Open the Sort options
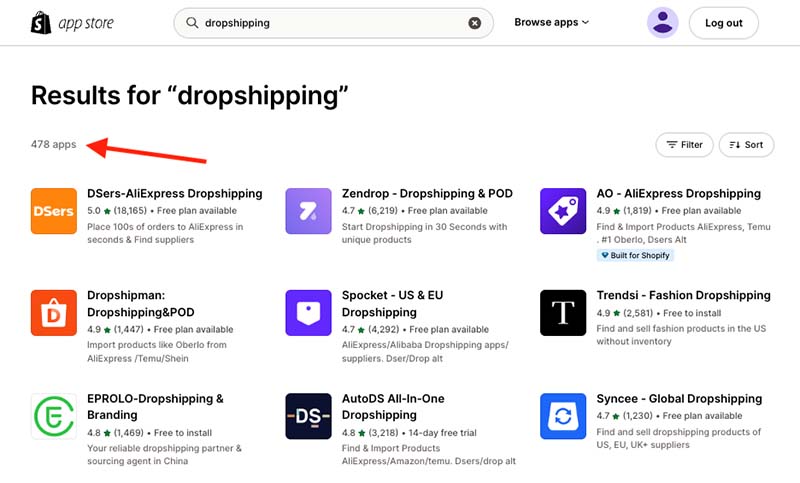The width and height of the screenshot is (800, 483). click(x=746, y=145)
